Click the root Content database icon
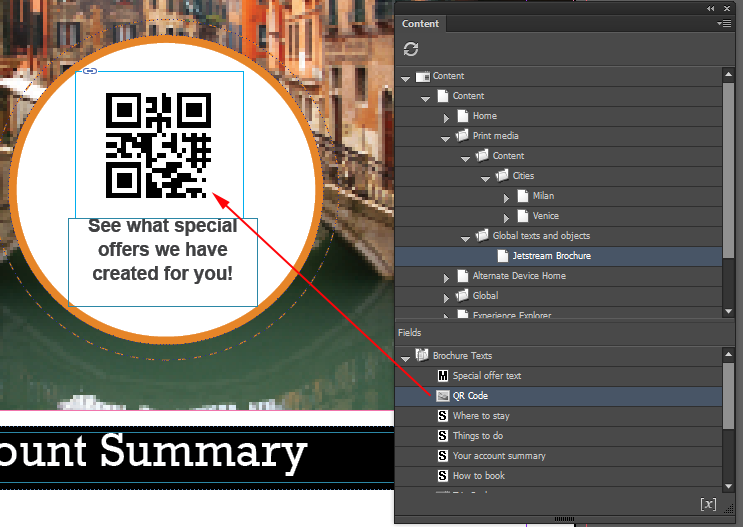The image size is (743, 527). point(422,76)
